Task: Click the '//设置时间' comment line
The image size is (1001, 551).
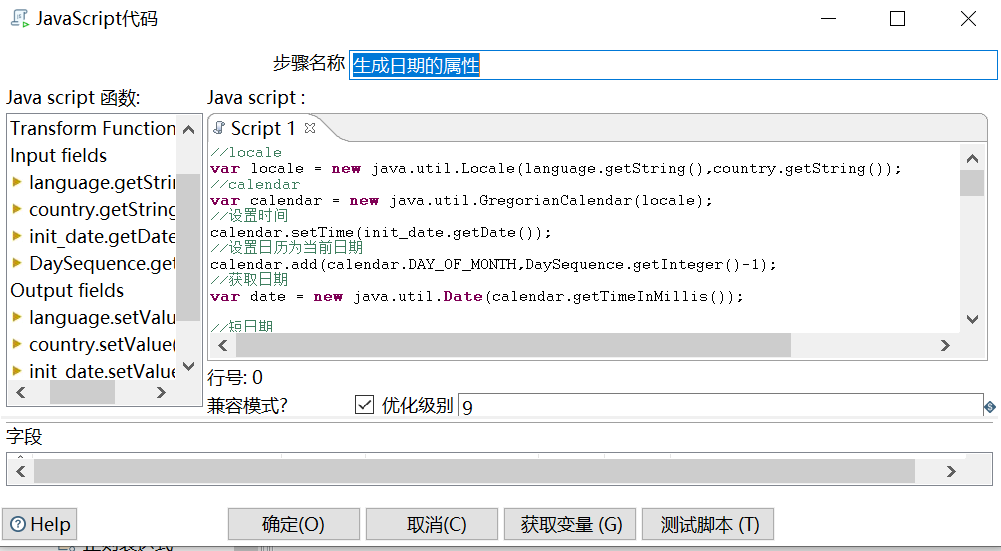Action: click(249, 216)
